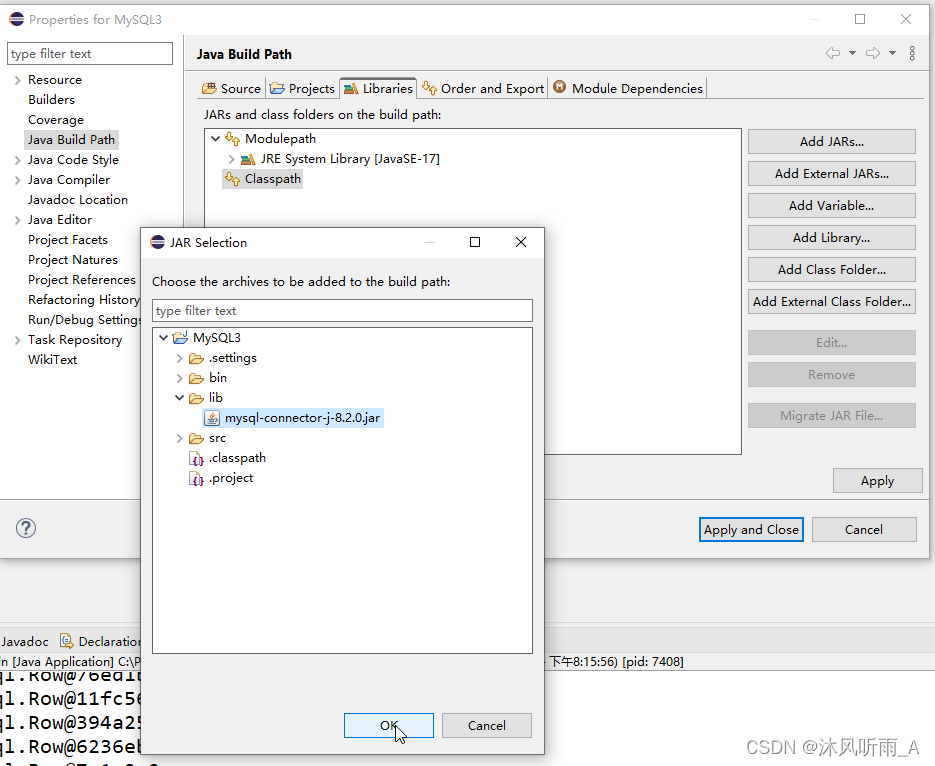Expand the Resource category

[x=17, y=80]
